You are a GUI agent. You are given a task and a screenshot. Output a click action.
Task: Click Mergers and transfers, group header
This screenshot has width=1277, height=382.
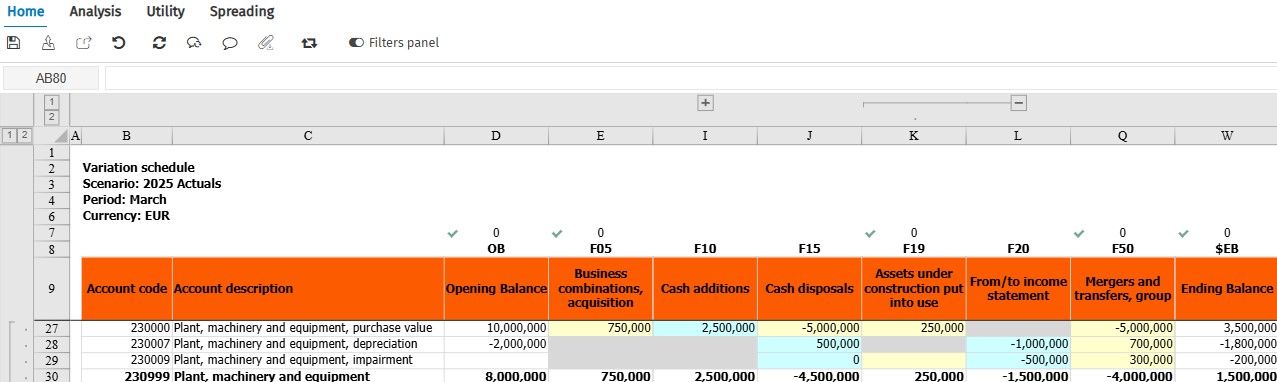pos(1122,288)
